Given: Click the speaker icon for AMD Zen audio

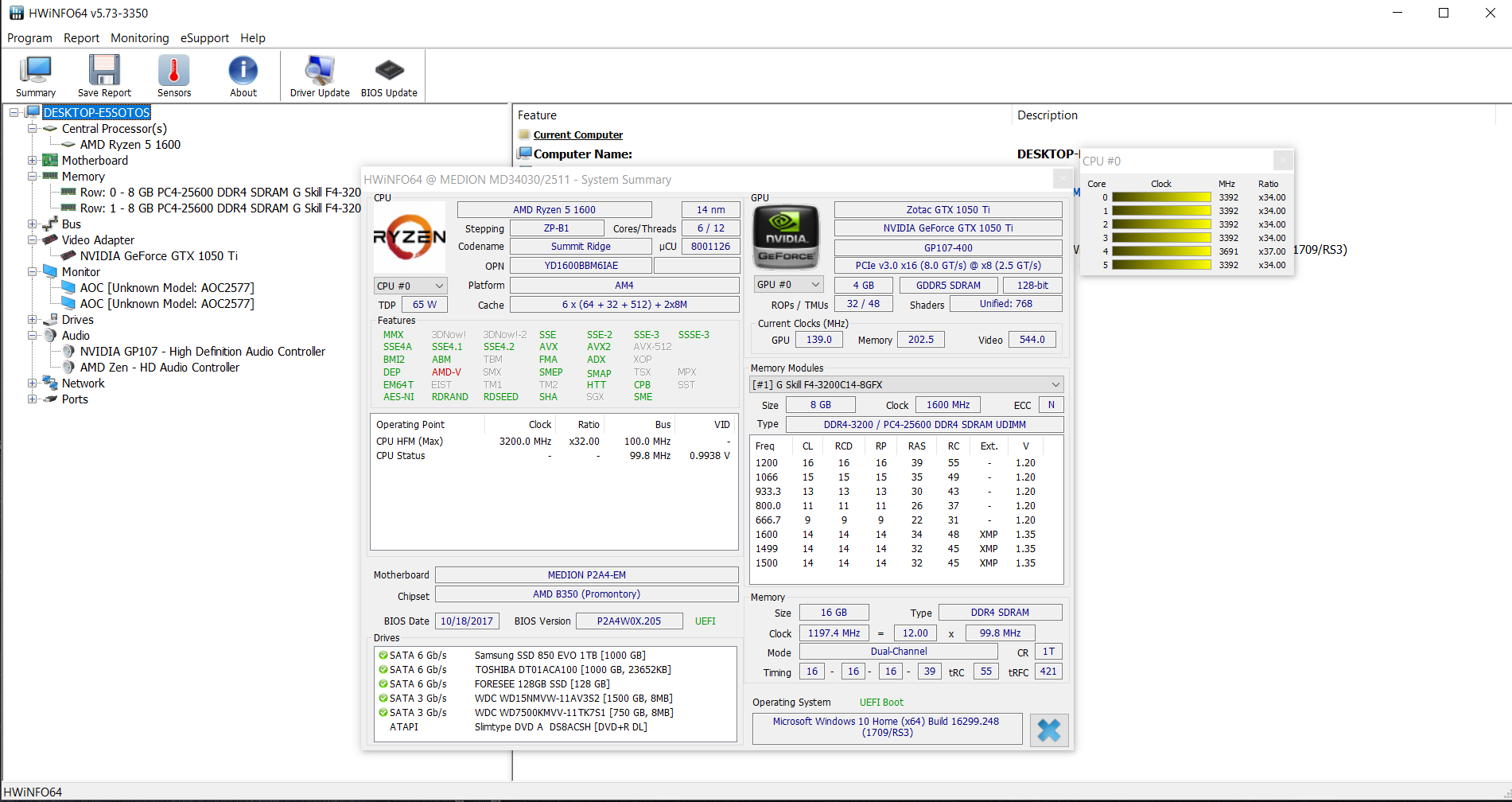Looking at the screenshot, I should click(68, 367).
